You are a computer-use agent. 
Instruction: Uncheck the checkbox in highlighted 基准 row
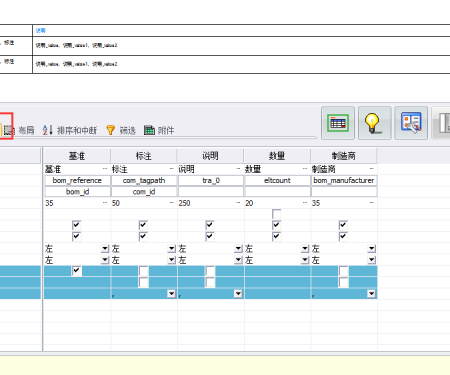pyautogui.click(x=76, y=271)
